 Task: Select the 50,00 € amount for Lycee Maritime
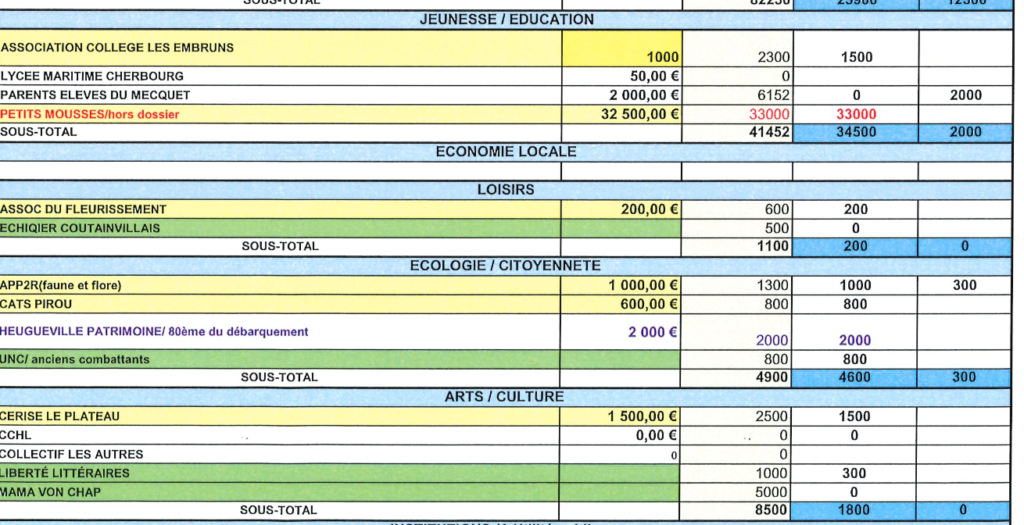[x=654, y=76]
